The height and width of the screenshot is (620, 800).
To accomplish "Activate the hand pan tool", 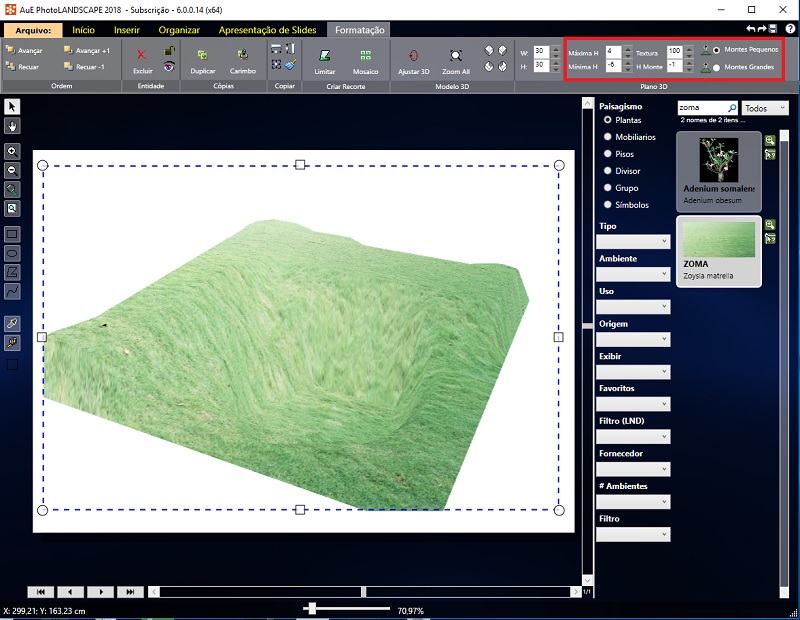I will coord(12,126).
